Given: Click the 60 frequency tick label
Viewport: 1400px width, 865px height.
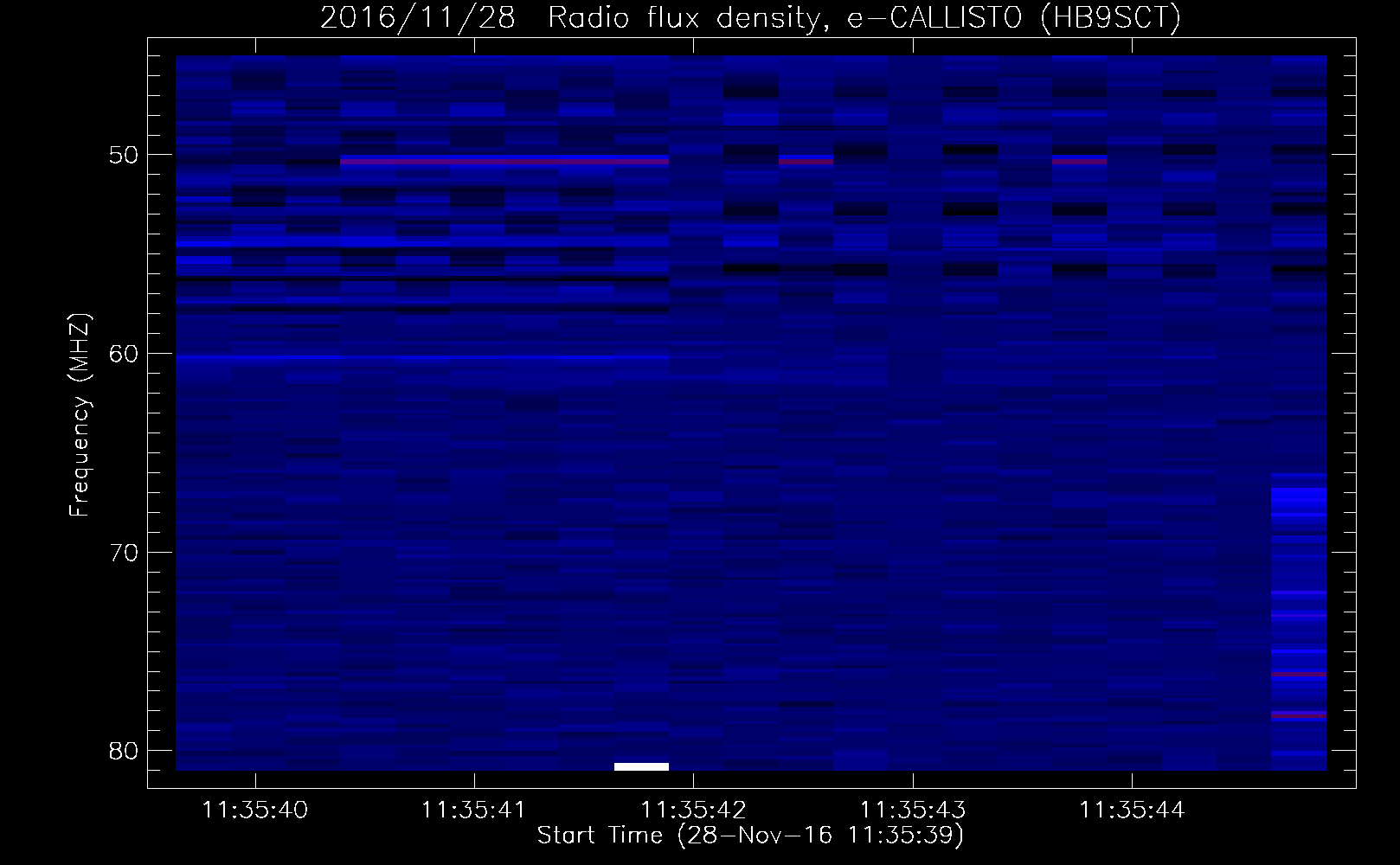Looking at the screenshot, I should pyautogui.click(x=124, y=354).
